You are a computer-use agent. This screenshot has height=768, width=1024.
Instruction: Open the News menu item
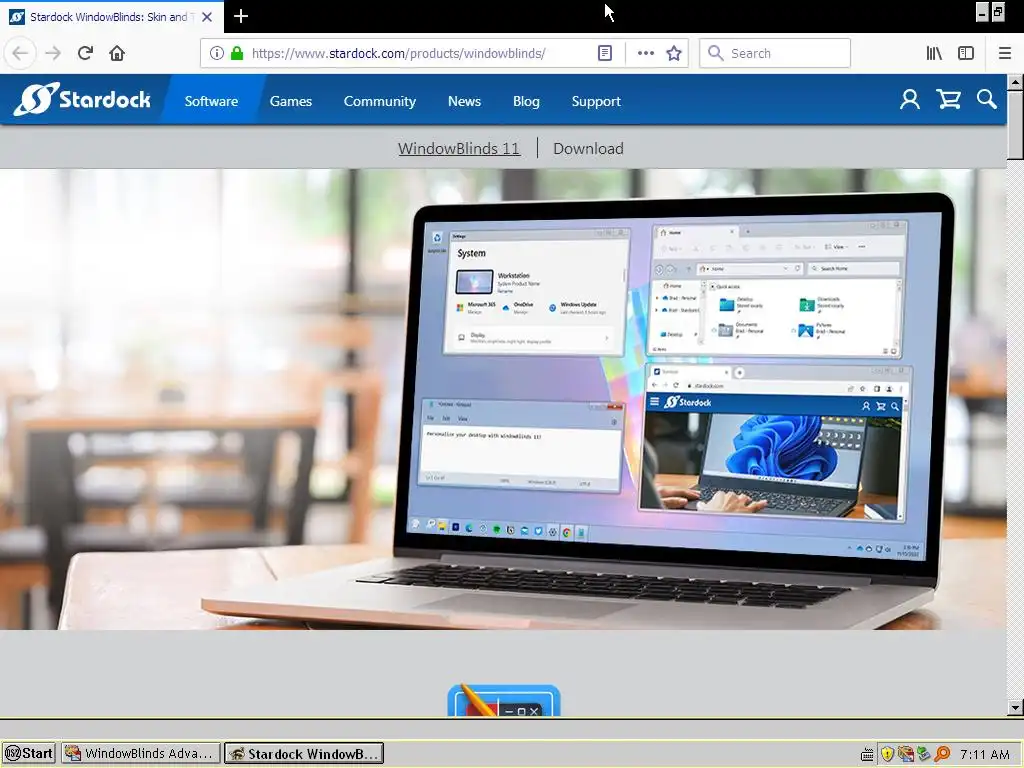coord(464,101)
